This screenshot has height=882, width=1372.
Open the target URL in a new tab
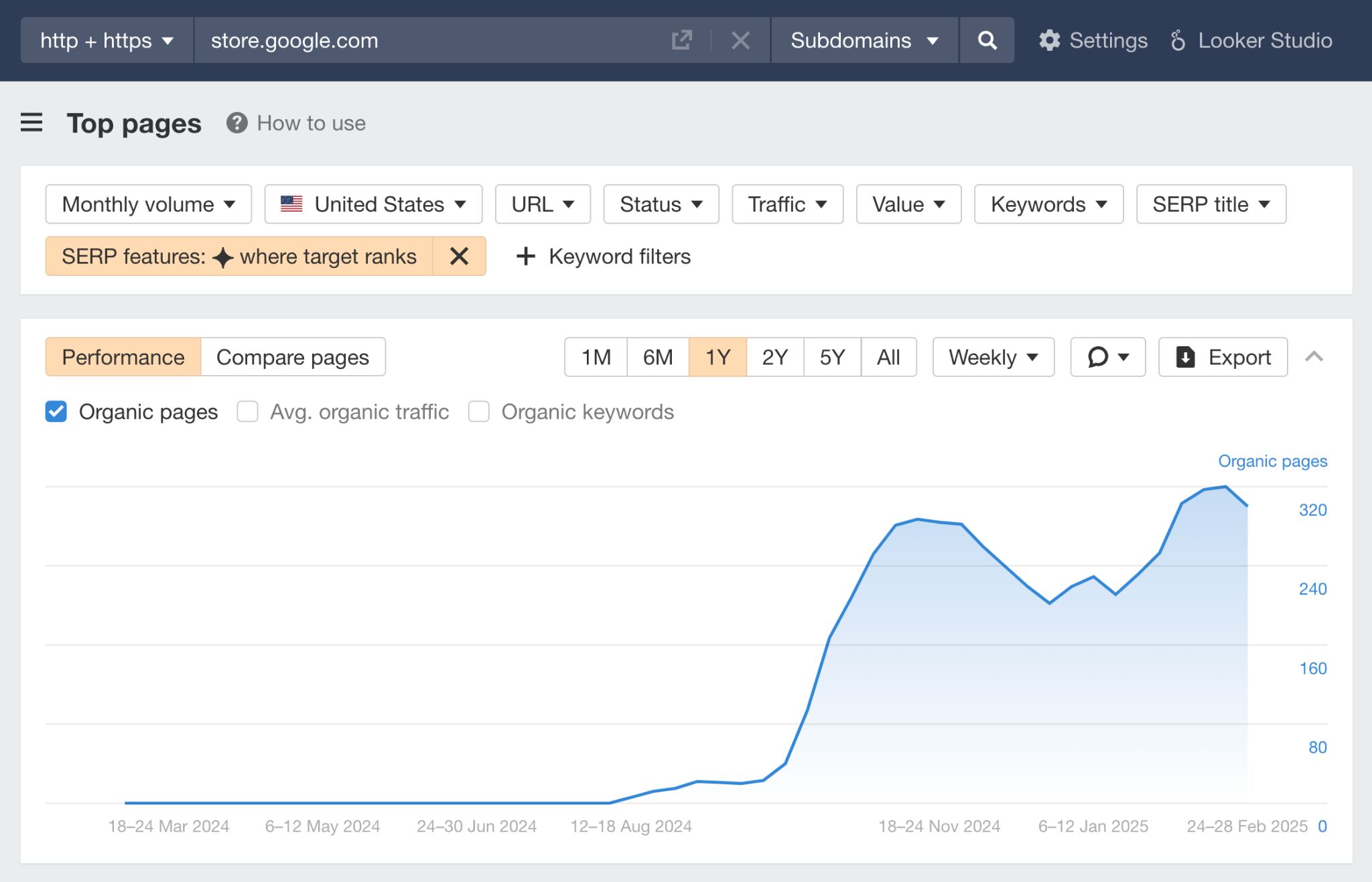(x=681, y=40)
